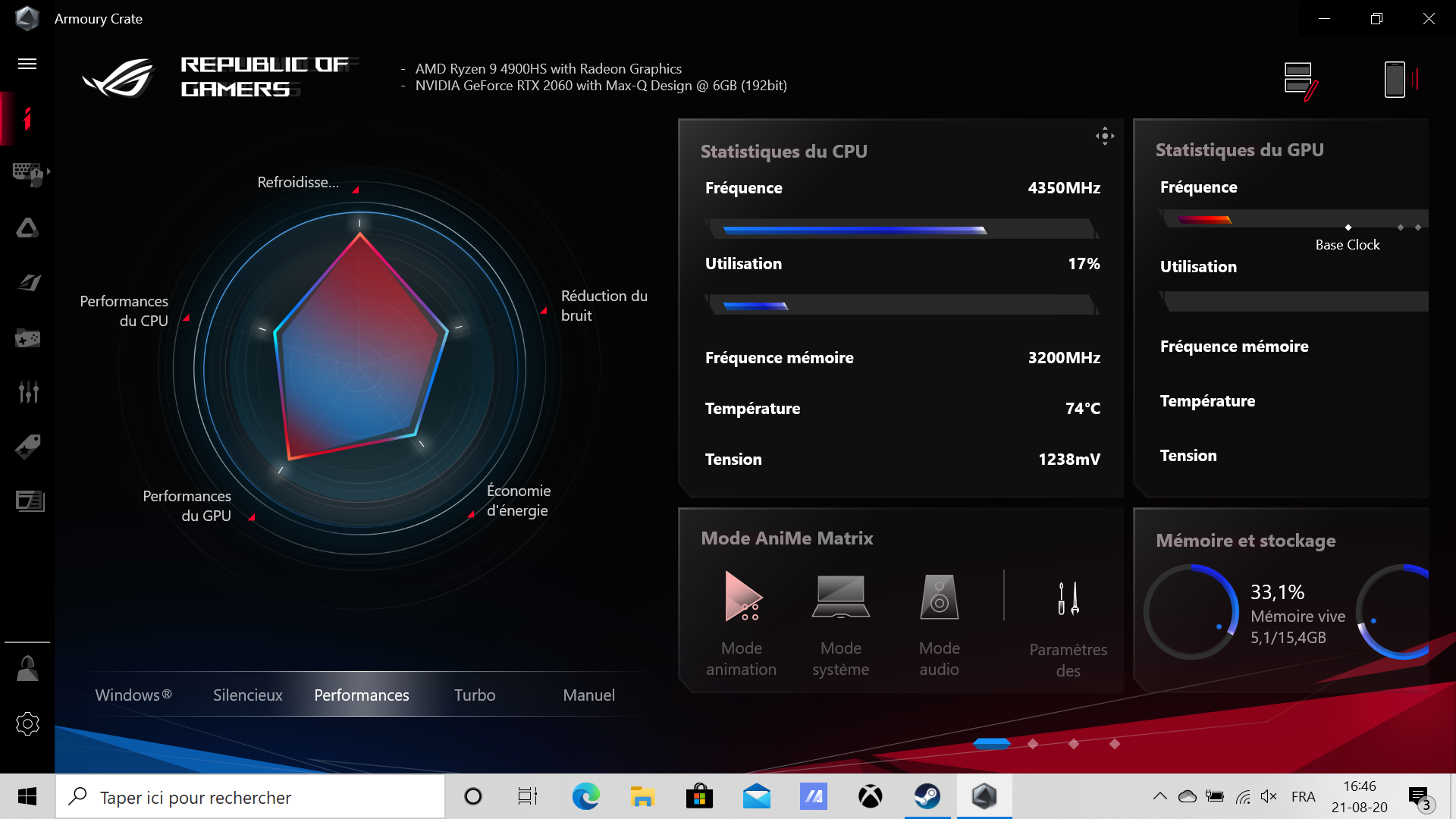The image size is (1456, 819).
Task: Click the Réduction du bruit radar label
Action: (x=604, y=306)
